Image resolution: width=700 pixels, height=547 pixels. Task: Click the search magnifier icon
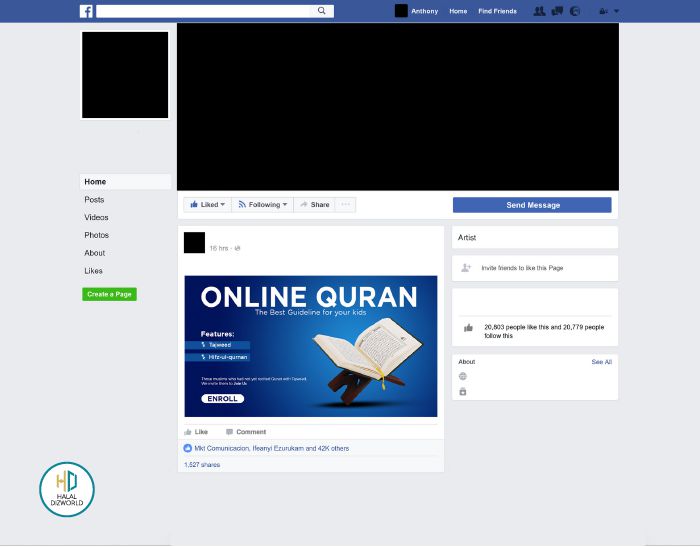[x=322, y=11]
